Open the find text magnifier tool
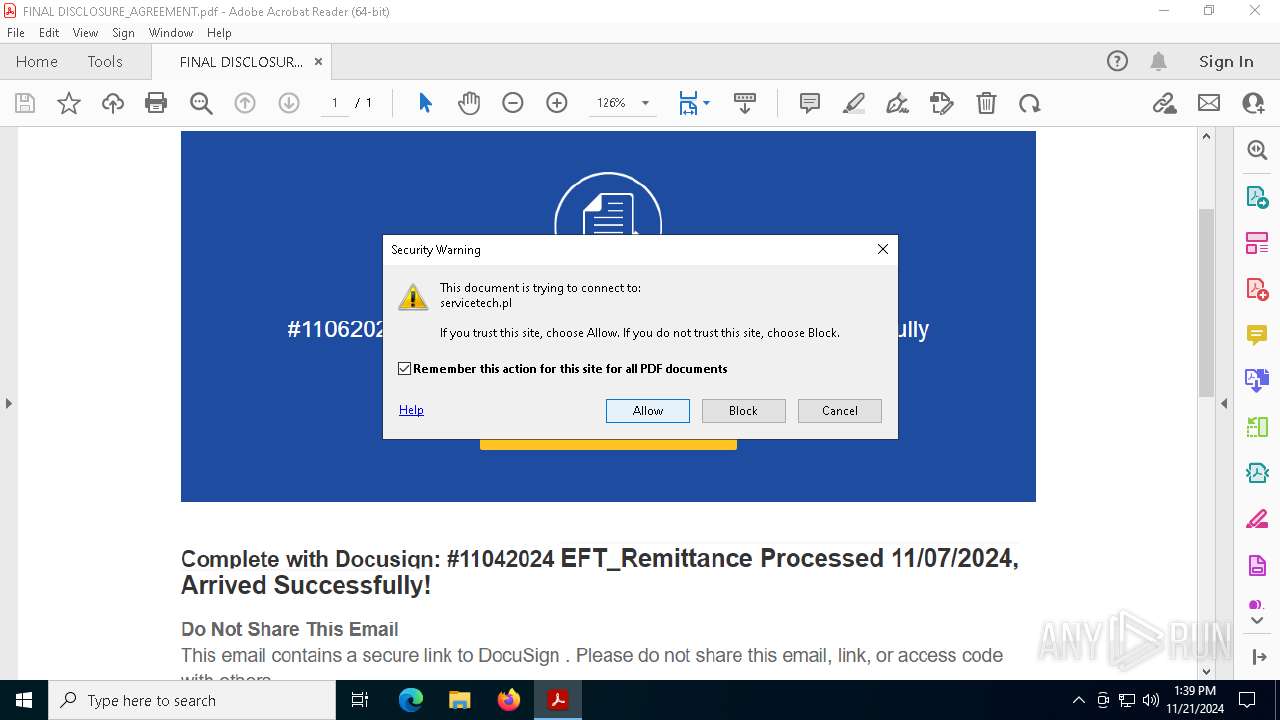 coord(201,103)
